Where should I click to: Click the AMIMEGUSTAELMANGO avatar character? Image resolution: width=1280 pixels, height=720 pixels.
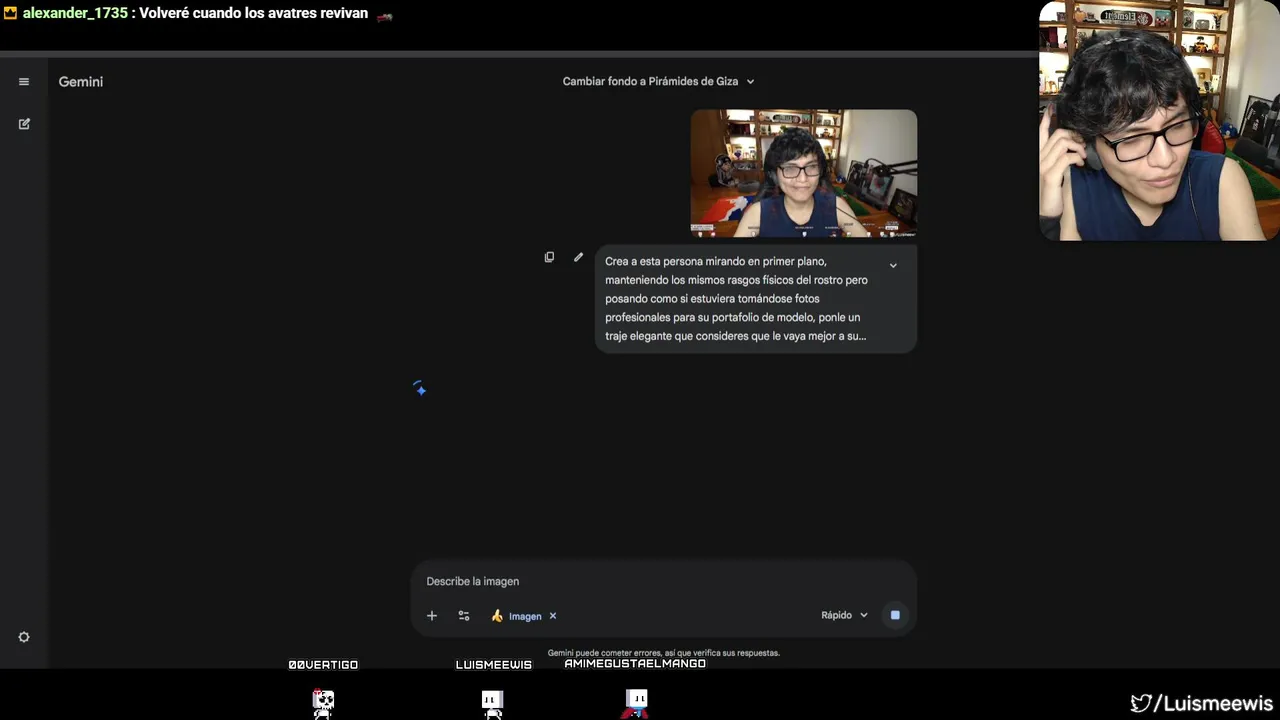635,703
